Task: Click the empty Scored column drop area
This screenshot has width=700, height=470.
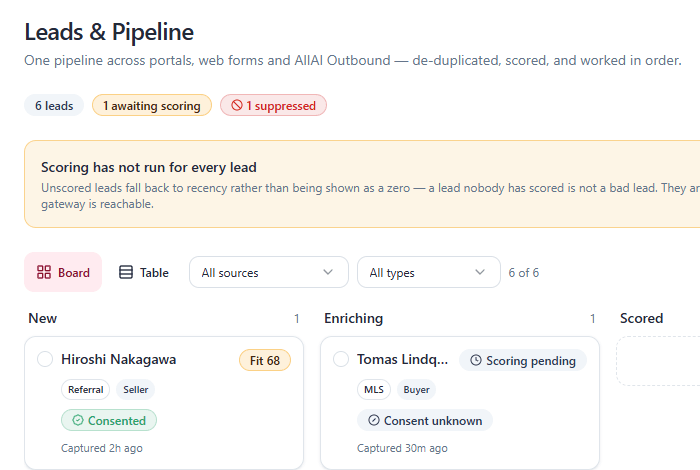Action: coord(658,361)
